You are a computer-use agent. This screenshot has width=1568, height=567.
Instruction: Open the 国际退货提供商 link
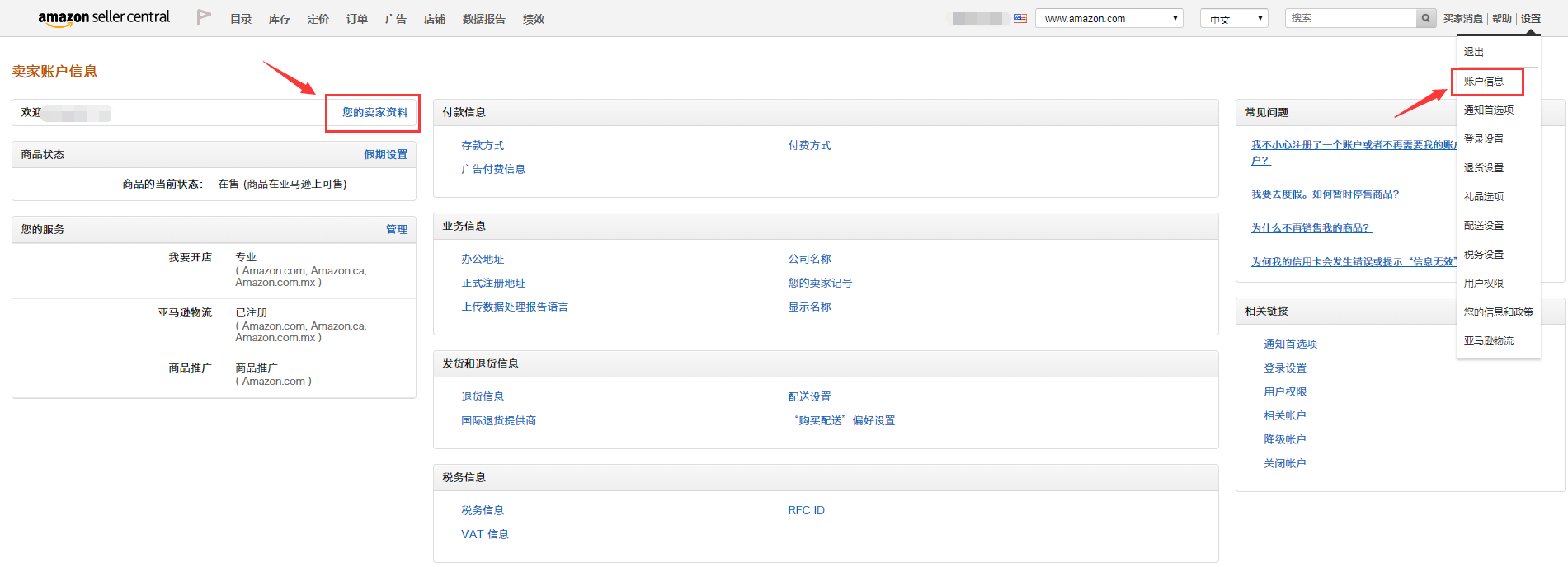[x=499, y=420]
